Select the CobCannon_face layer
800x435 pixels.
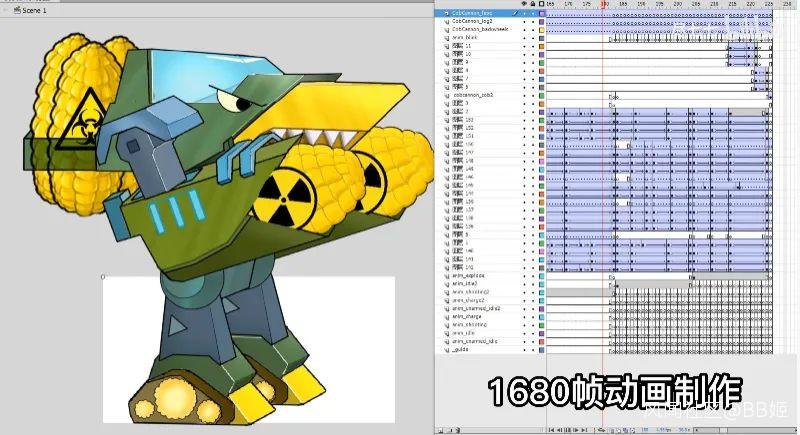click(475, 14)
